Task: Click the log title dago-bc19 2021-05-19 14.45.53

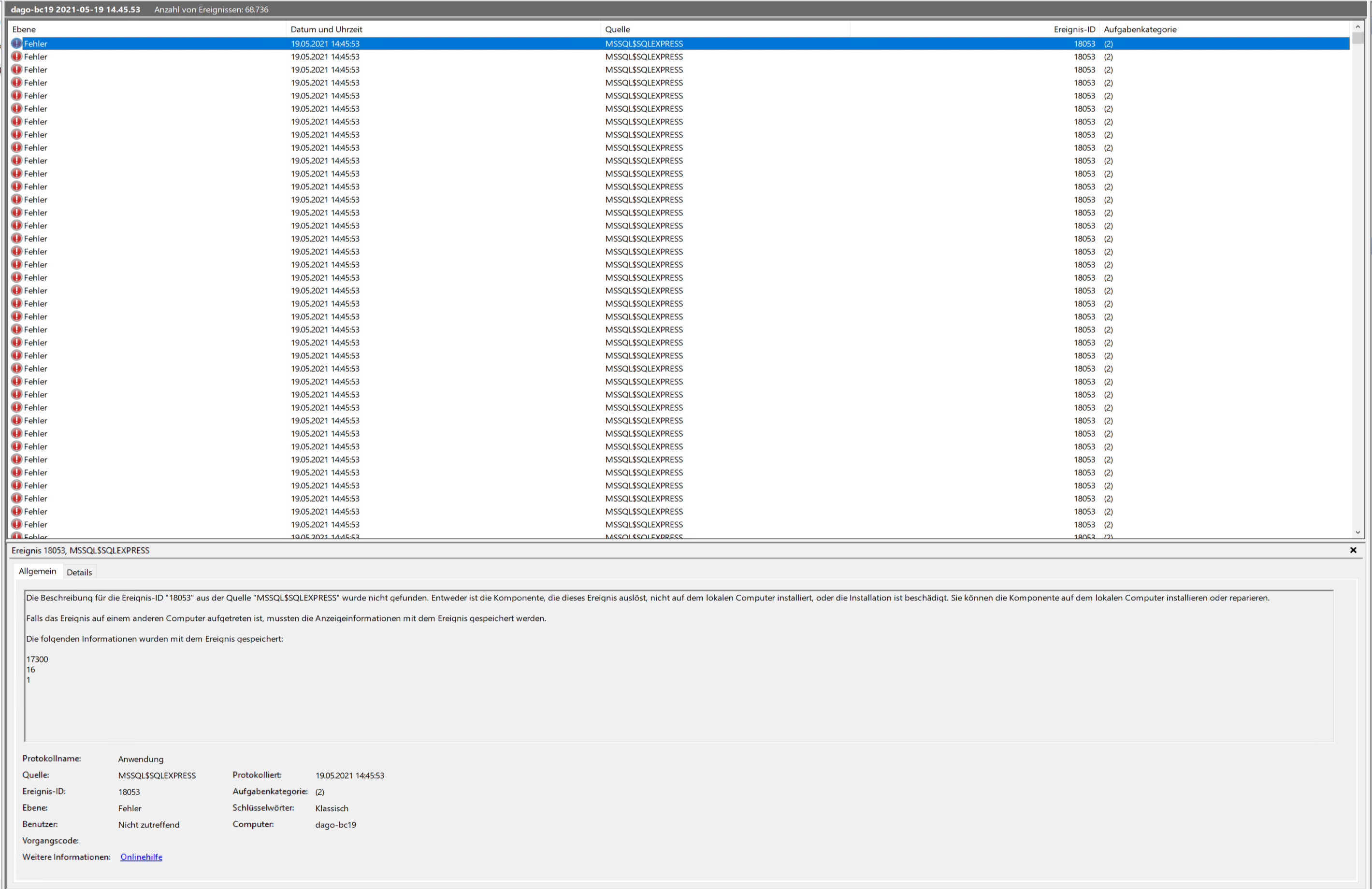Action: coord(75,9)
